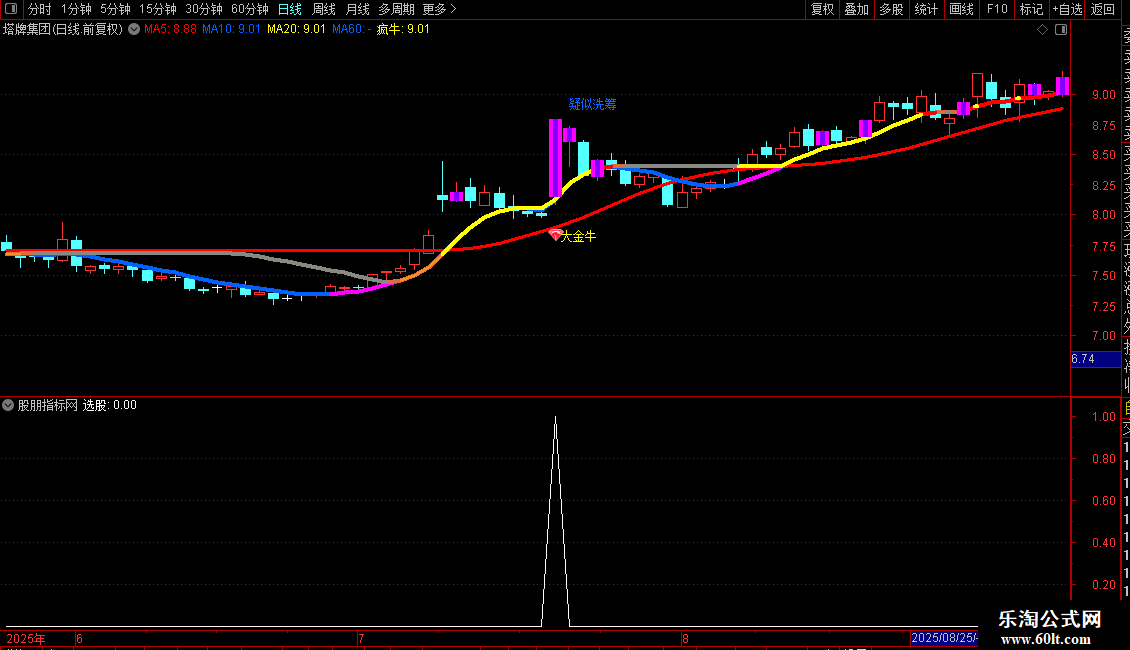This screenshot has height=650, width=1130.
Task: Click the 塔牌集团(日线.前复权) chart title
Action: (x=63, y=29)
